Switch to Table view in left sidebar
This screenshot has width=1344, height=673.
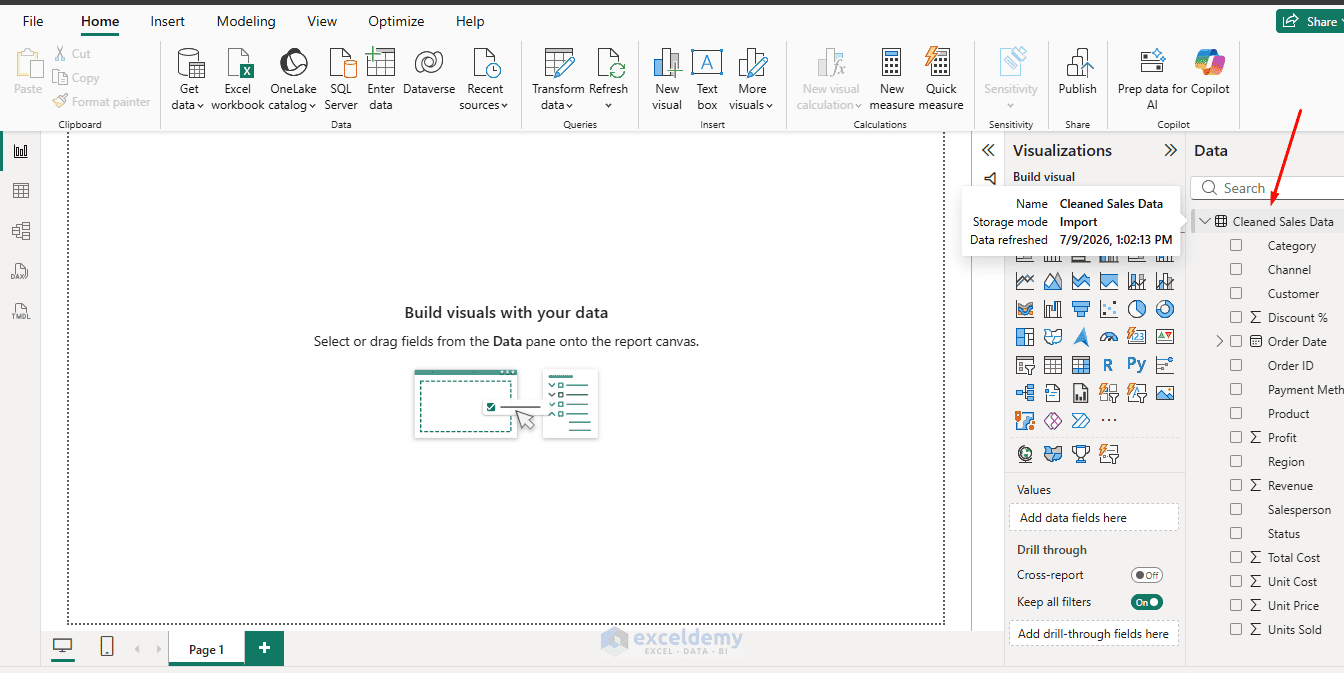(21, 191)
